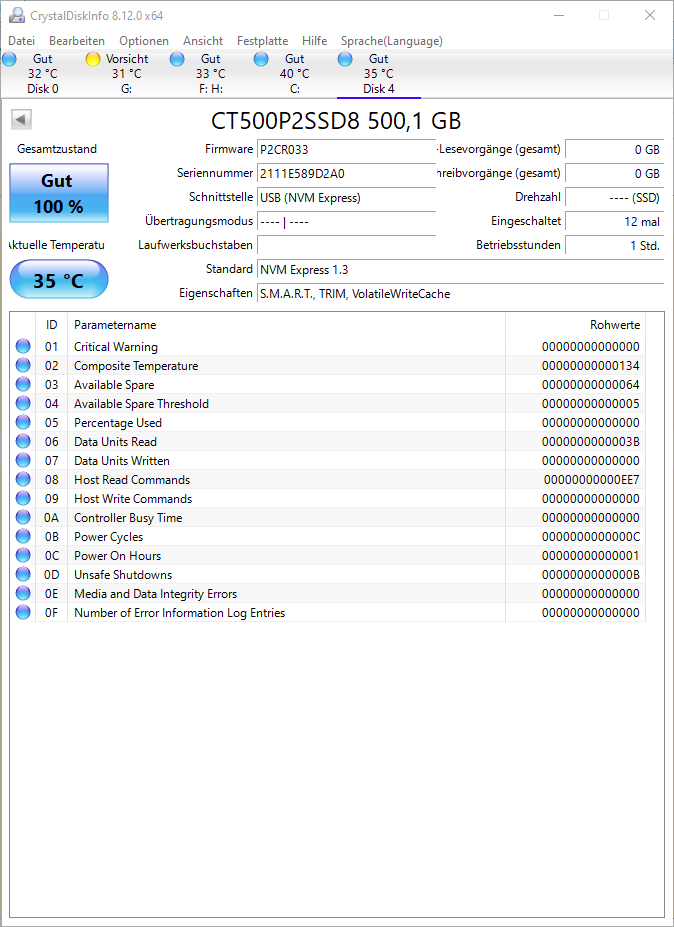Click the drive title CT500P2SSD8 500,1 GB
This screenshot has height=927, width=674.
click(336, 121)
